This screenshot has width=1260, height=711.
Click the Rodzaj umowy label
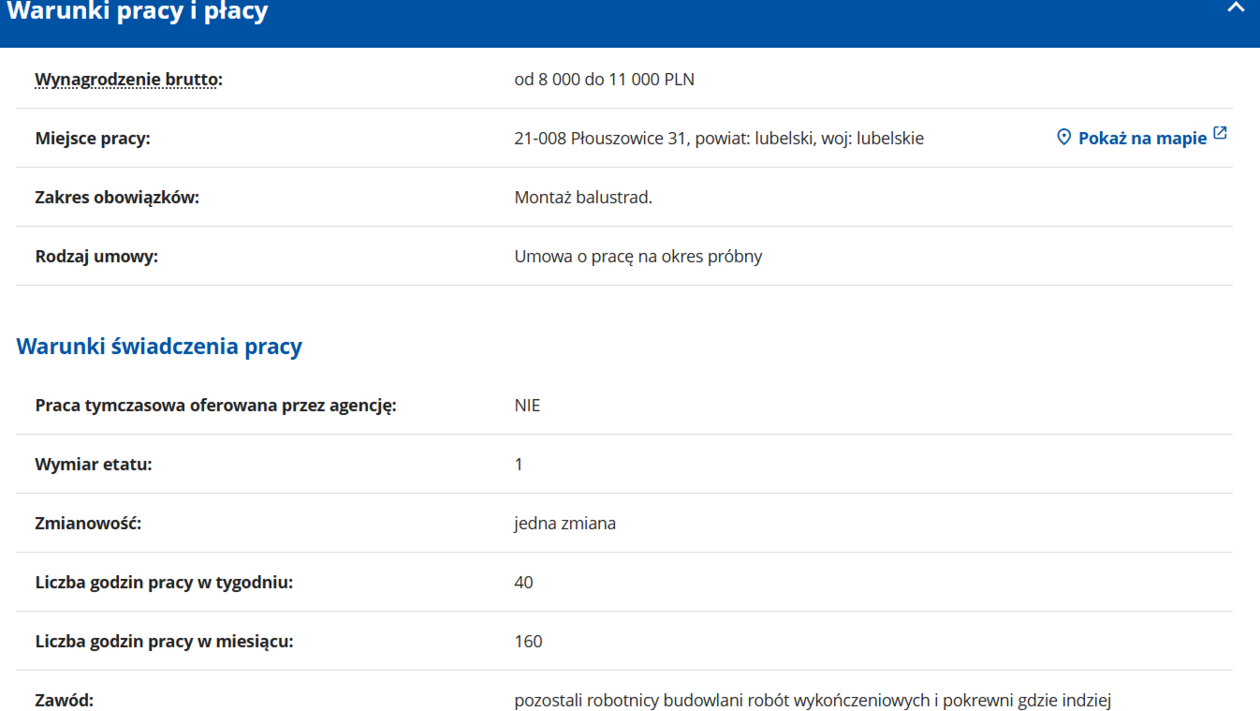[x=96, y=256]
